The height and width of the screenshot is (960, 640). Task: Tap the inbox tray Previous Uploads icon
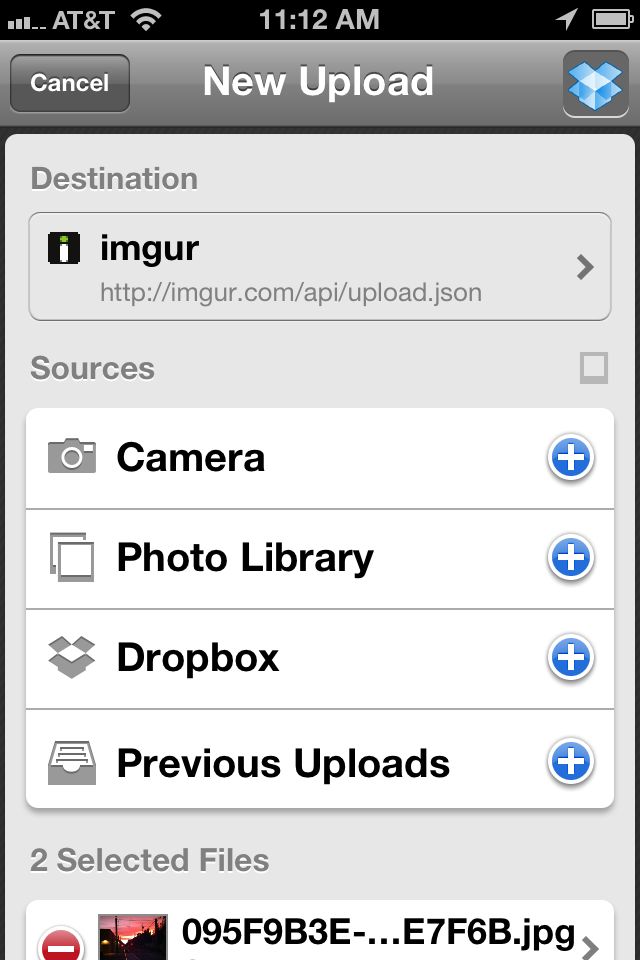pos(72,763)
